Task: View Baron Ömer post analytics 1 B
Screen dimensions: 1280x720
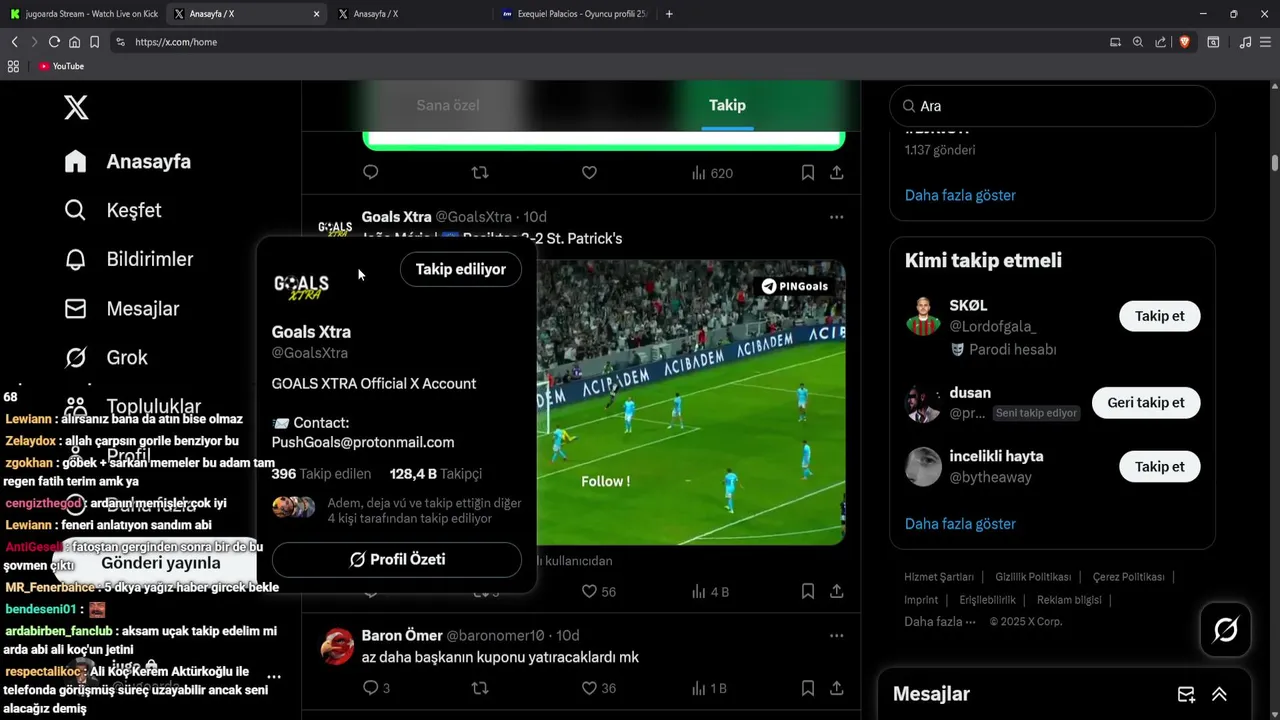Action: point(709,688)
